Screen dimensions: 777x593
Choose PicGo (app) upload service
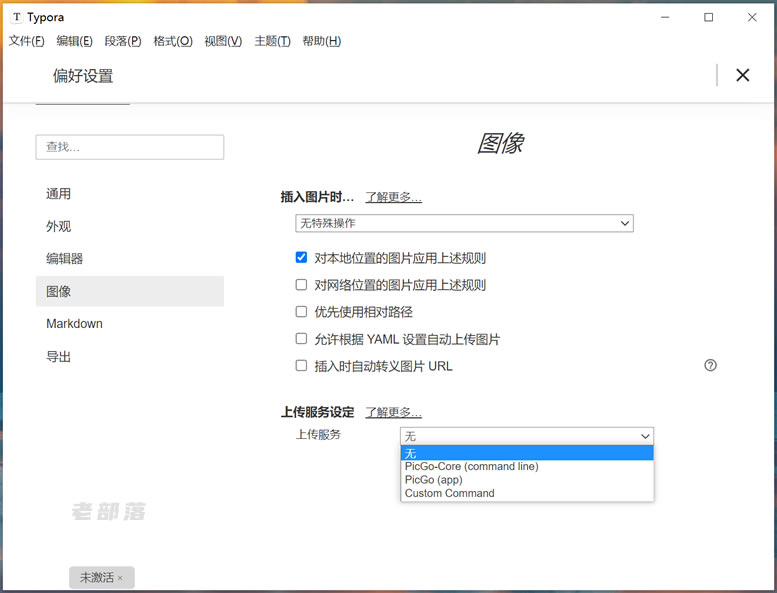coord(527,480)
